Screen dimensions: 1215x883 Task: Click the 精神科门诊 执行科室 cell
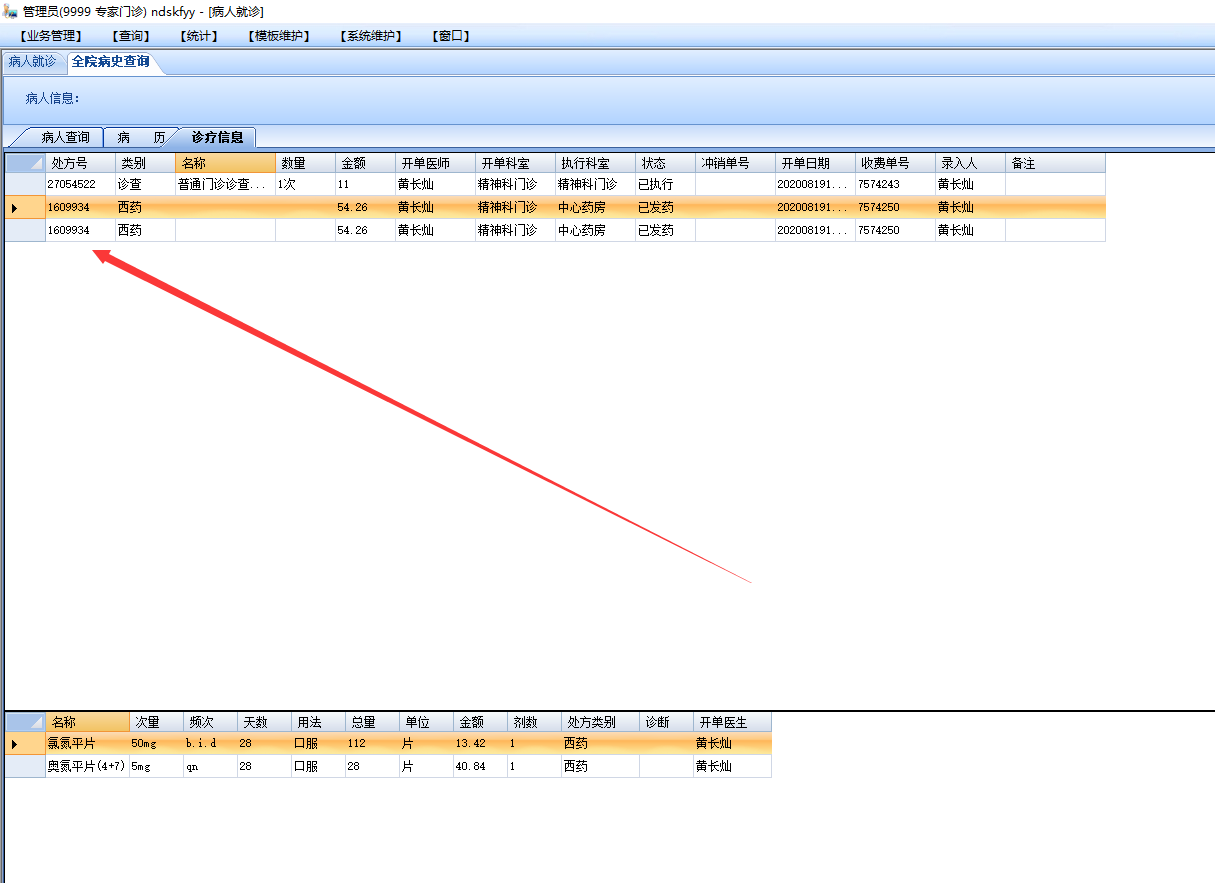tap(595, 185)
